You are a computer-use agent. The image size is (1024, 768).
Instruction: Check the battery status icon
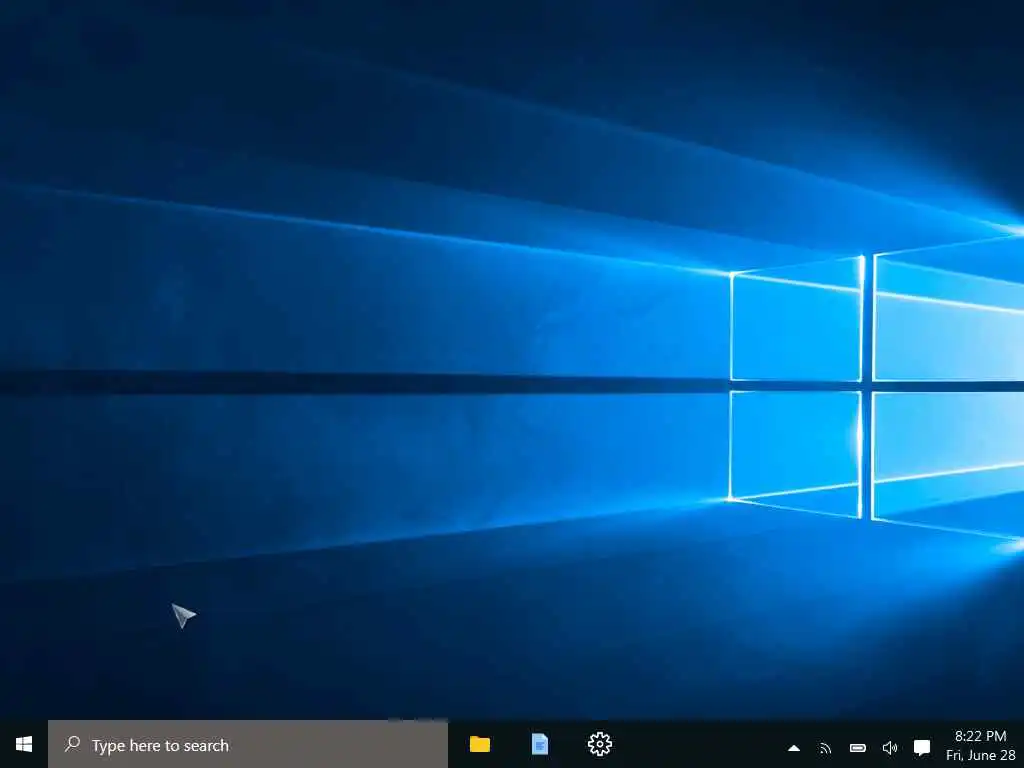pyautogui.click(x=857, y=748)
